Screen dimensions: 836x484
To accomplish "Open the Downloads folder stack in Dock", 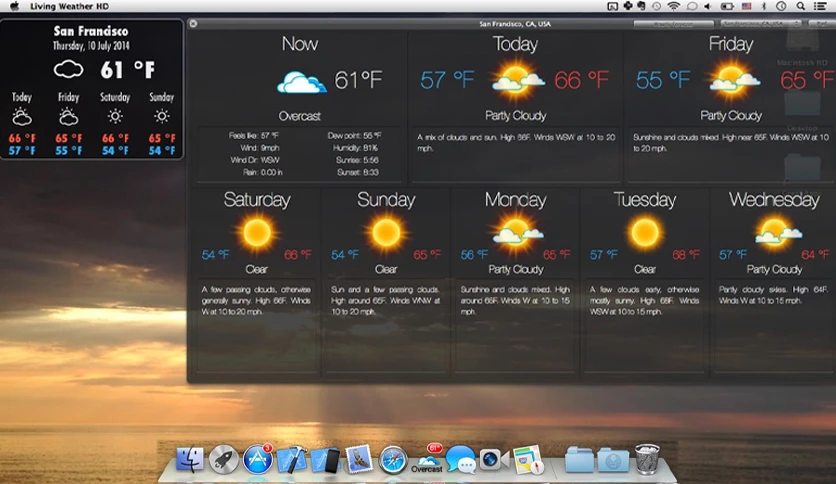I will pos(613,461).
